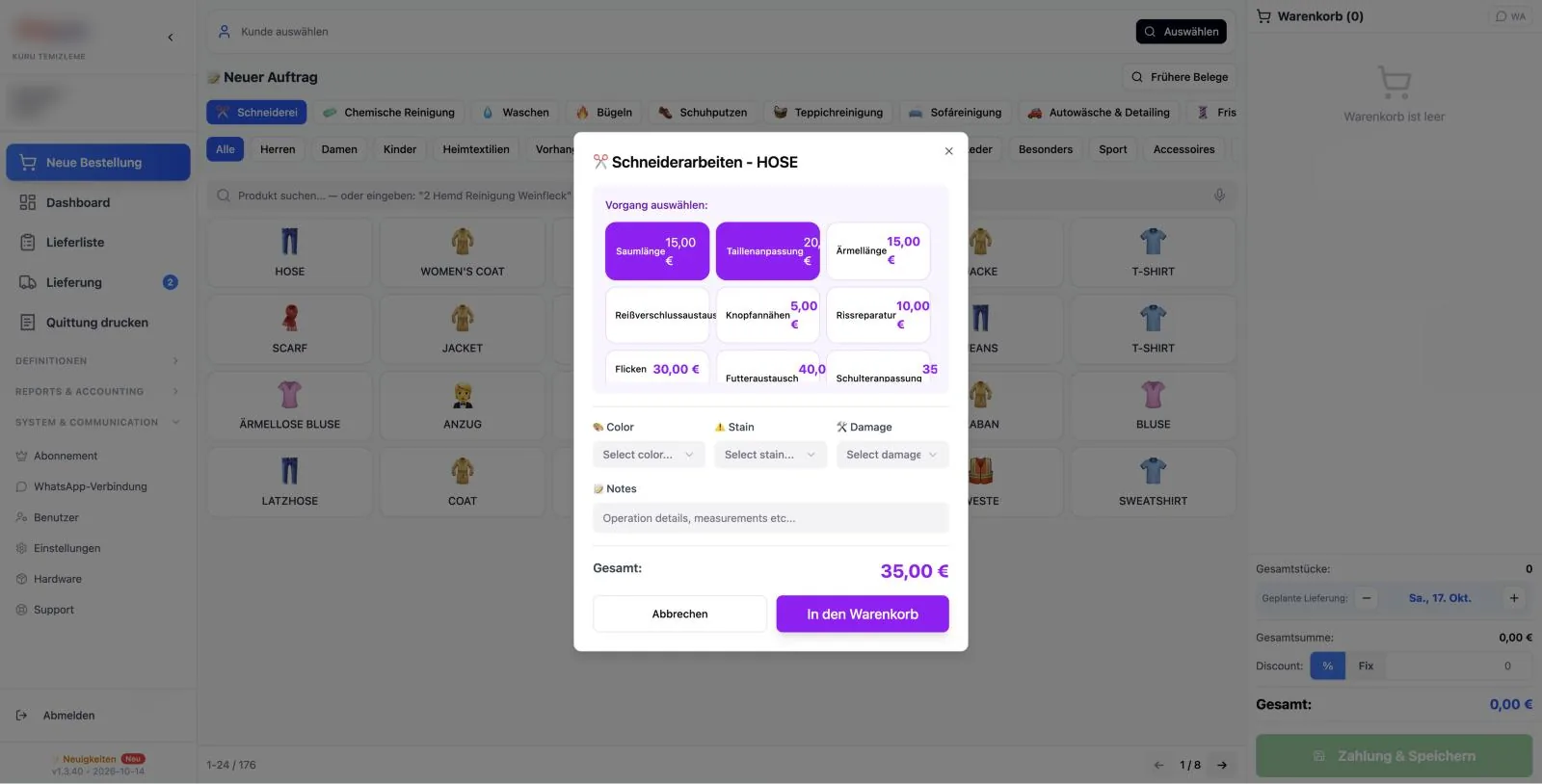Collapse the SYSTEM & COMMUNICATION section
1542x784 pixels.
coord(97,423)
